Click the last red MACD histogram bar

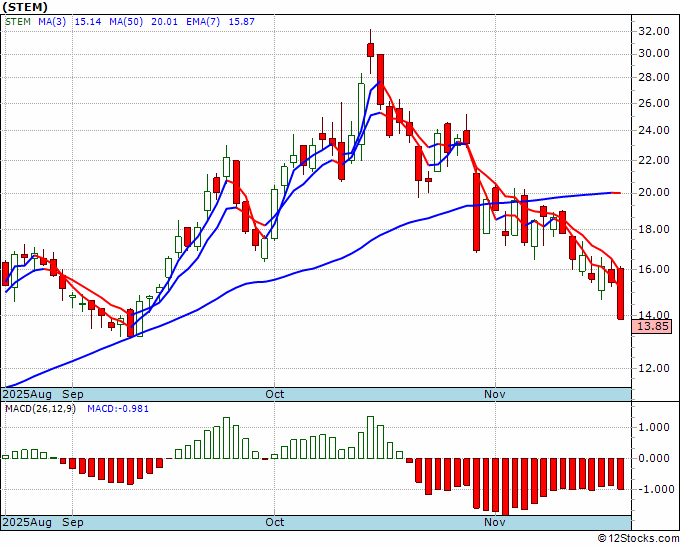pos(621,474)
